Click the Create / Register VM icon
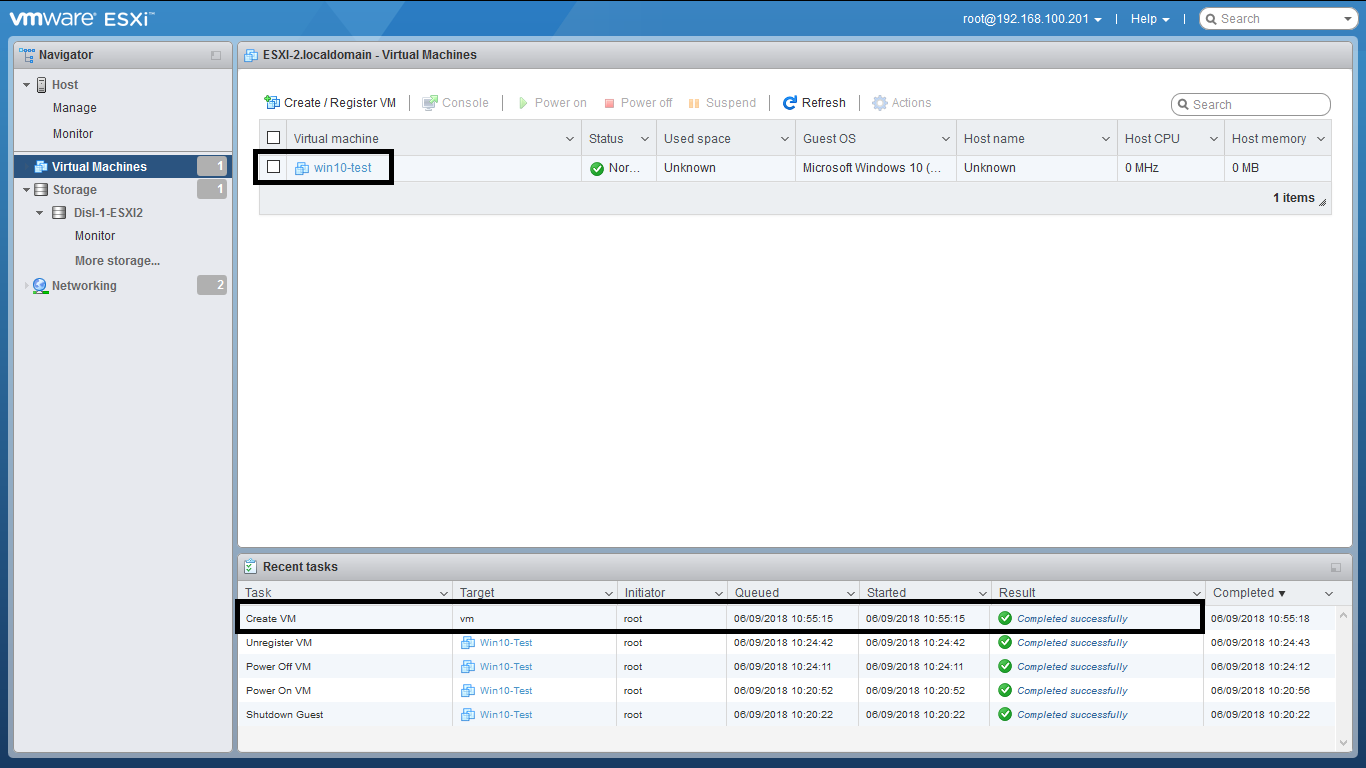 [272, 103]
